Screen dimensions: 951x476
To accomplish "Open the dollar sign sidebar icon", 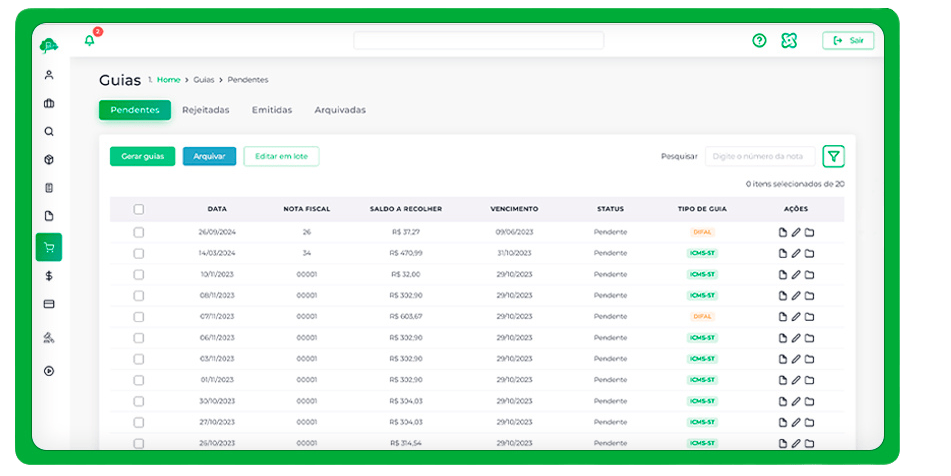I will (49, 276).
